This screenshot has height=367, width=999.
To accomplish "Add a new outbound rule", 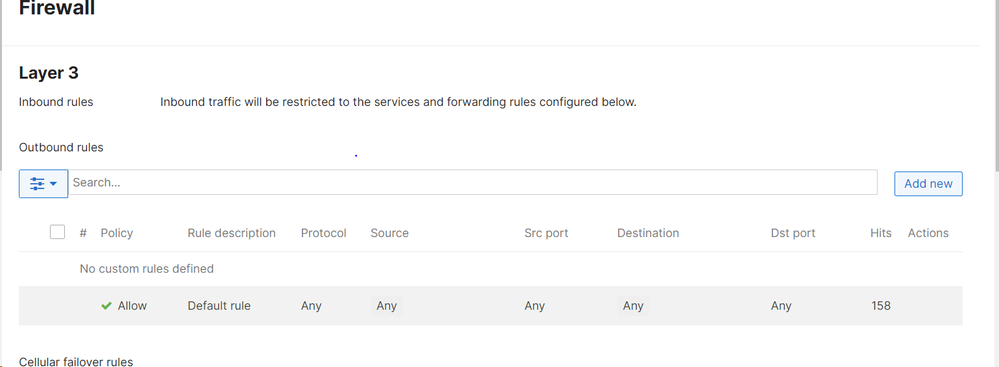I will pos(928,184).
